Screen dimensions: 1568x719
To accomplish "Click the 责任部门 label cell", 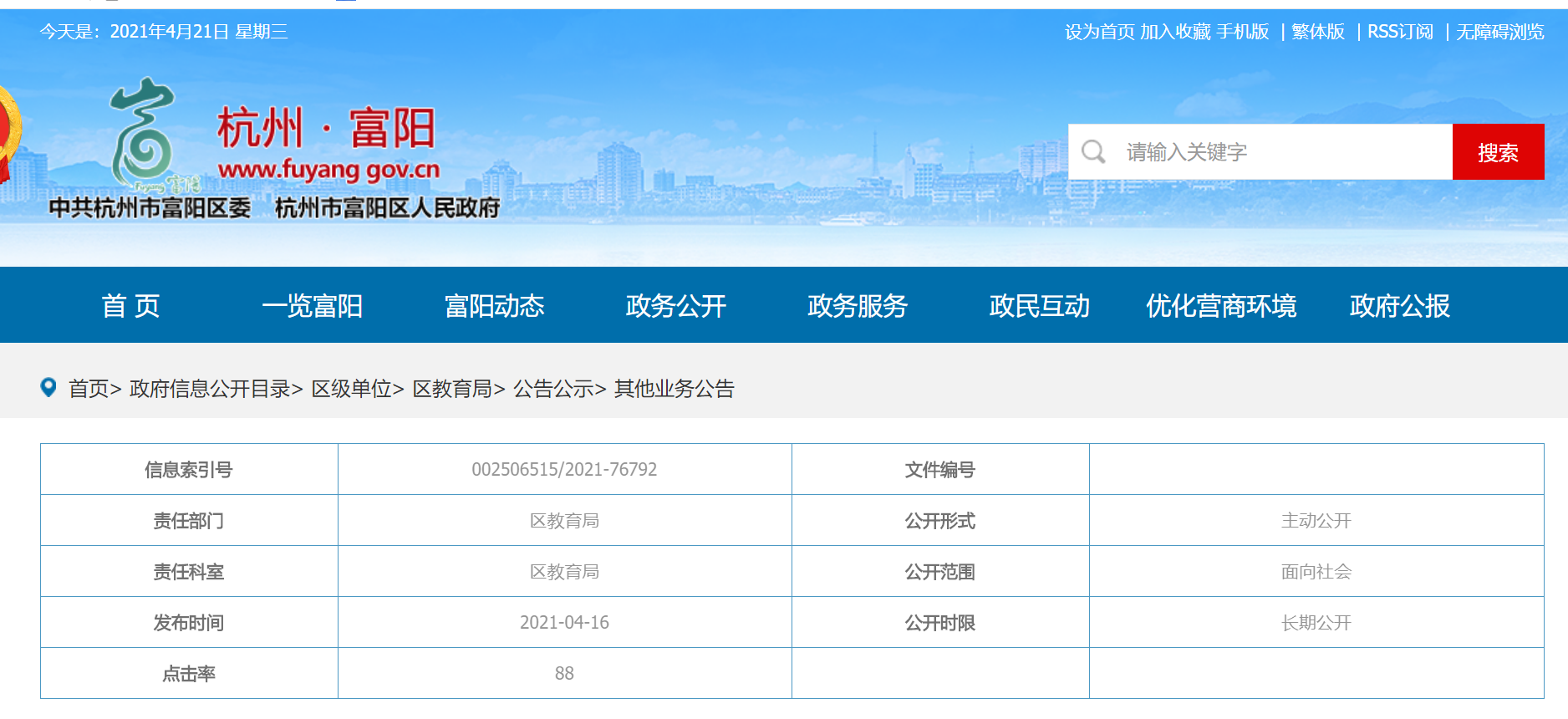I will pyautogui.click(x=189, y=521).
